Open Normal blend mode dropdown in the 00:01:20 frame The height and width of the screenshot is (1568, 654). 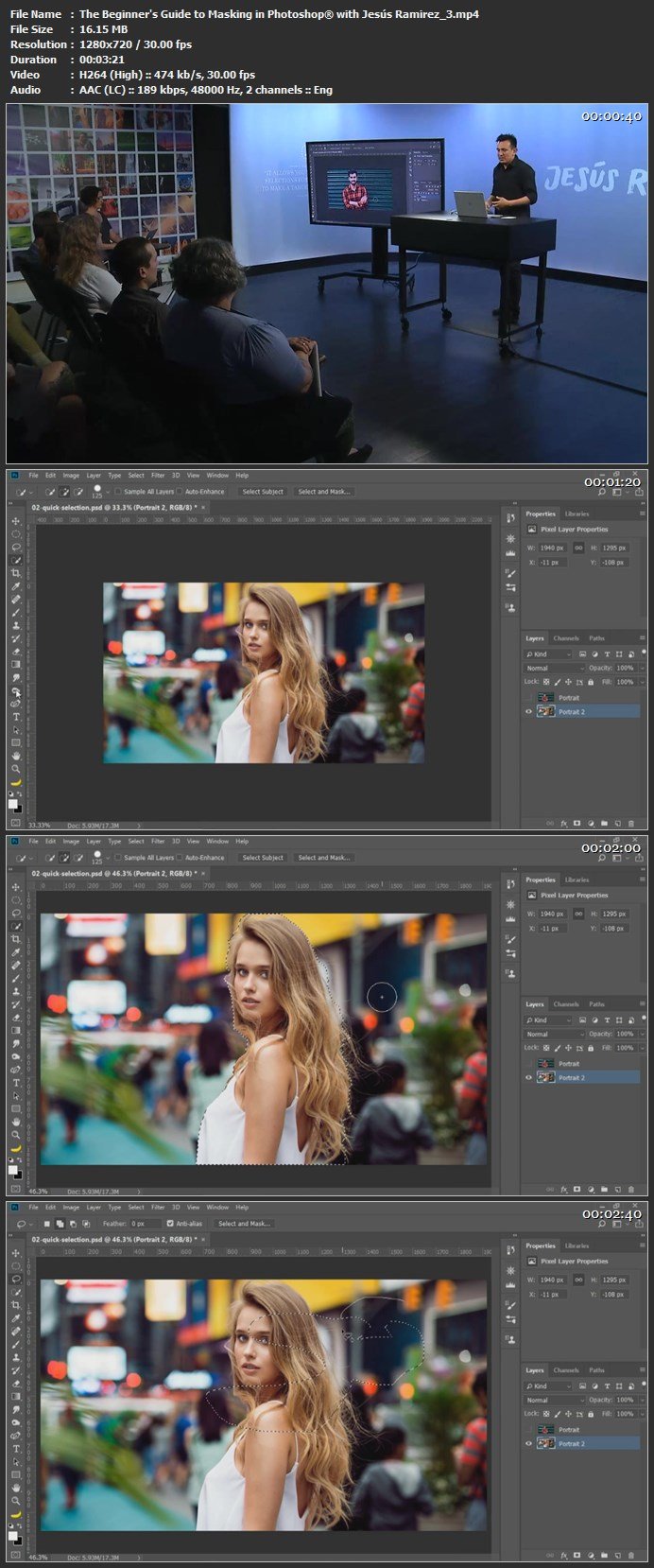point(554,669)
